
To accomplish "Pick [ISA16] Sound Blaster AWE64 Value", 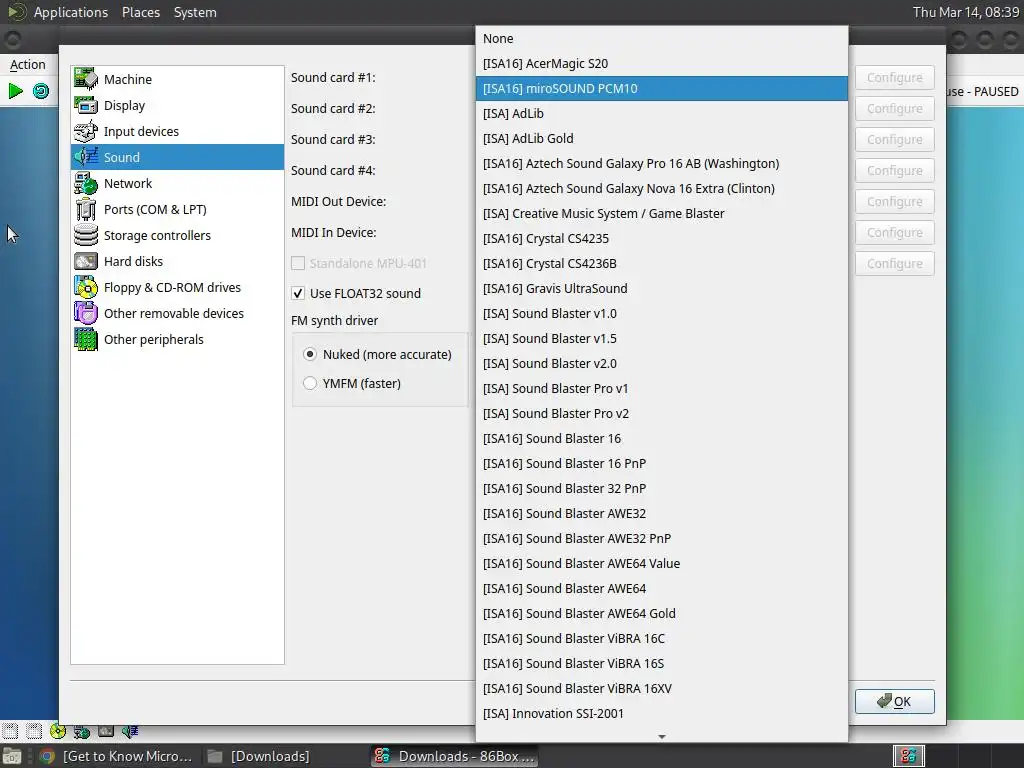I will point(662,563).
